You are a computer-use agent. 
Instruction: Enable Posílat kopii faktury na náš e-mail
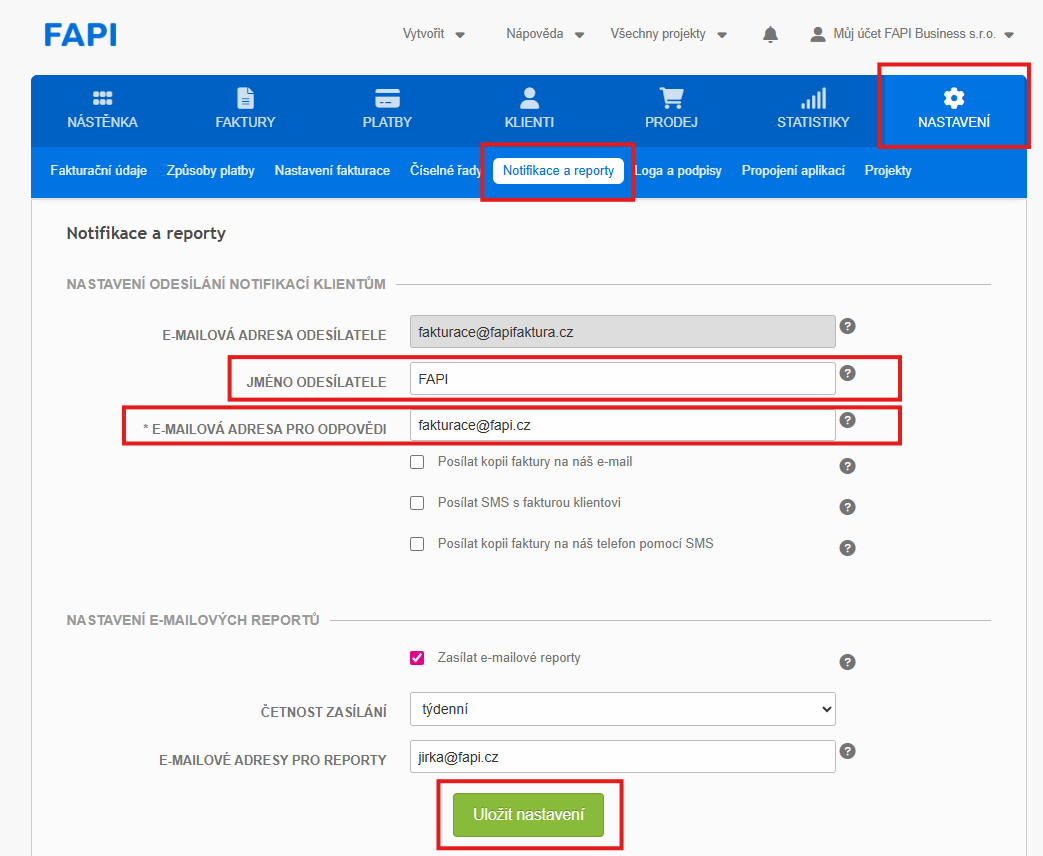click(417, 462)
